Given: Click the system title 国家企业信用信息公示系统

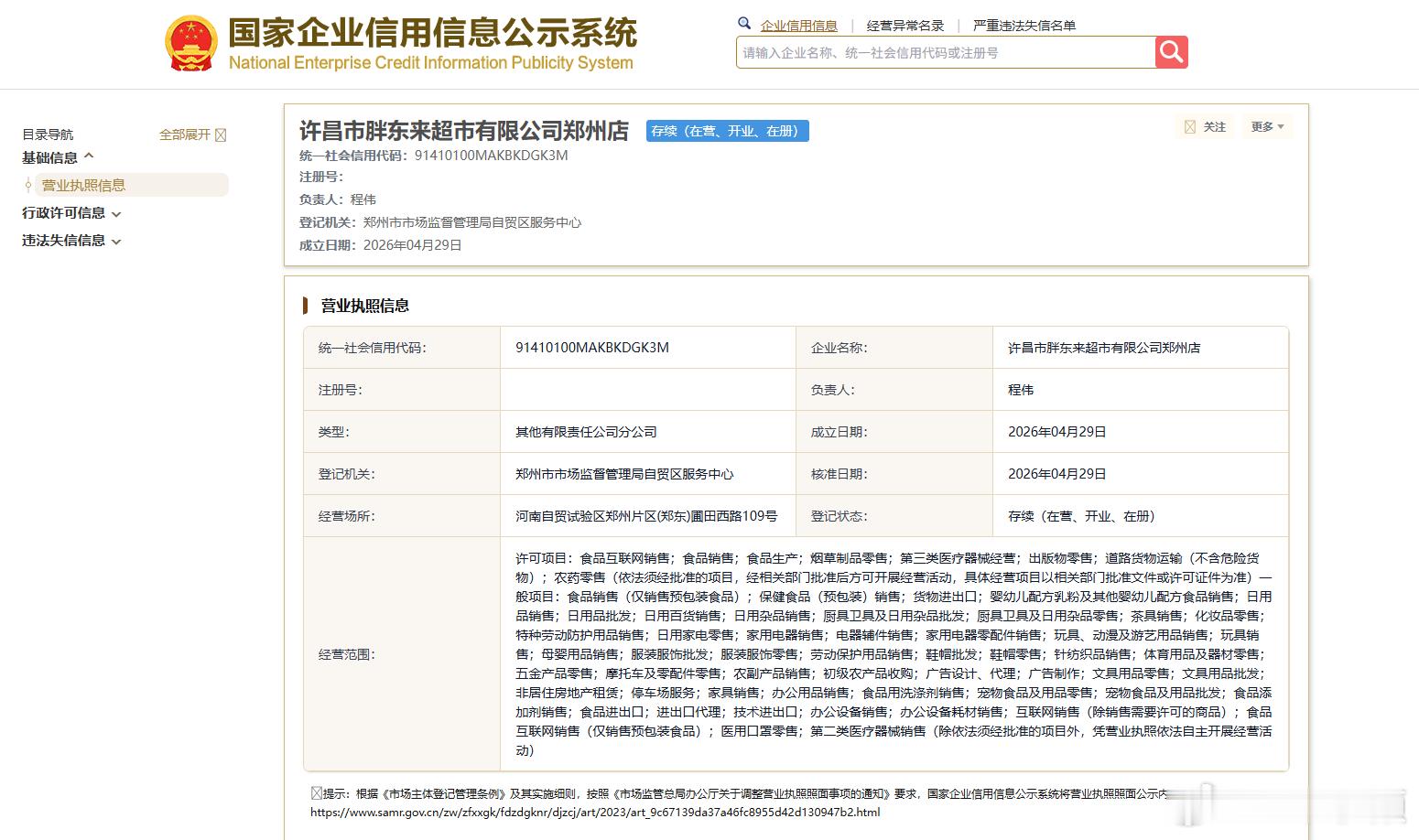Looking at the screenshot, I should 431,33.
